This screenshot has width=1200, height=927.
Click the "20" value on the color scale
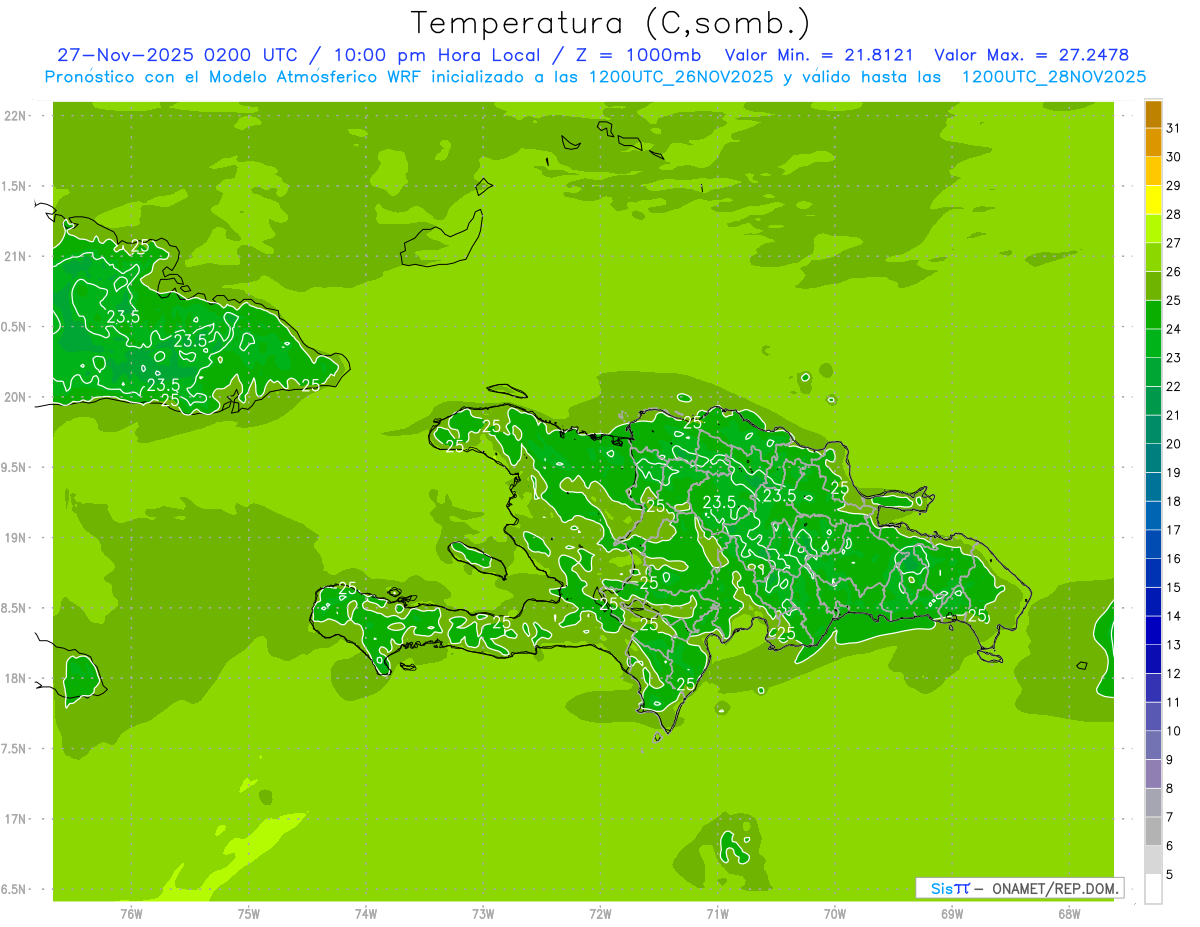(1173, 444)
